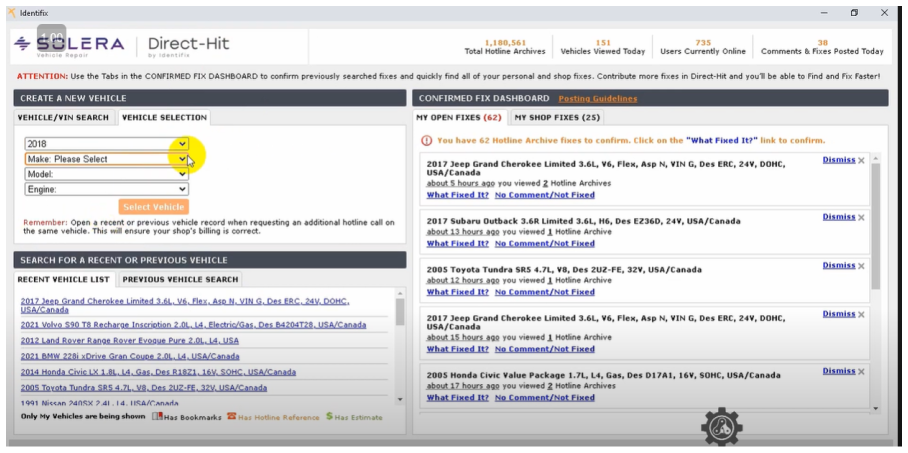Image resolution: width=908 pixels, height=453 pixels.
Task: Close the Jeep fix card viewed 15 hours ago with X
Action: (861, 315)
